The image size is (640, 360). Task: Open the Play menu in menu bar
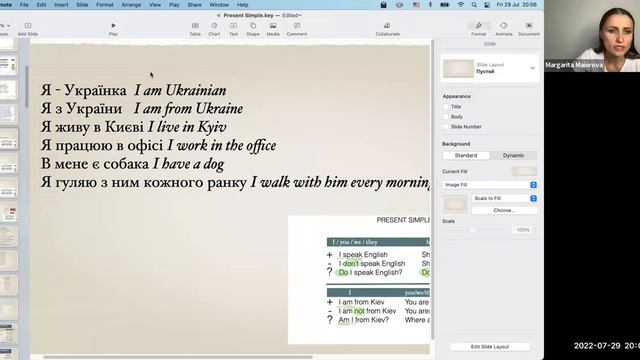click(x=174, y=5)
